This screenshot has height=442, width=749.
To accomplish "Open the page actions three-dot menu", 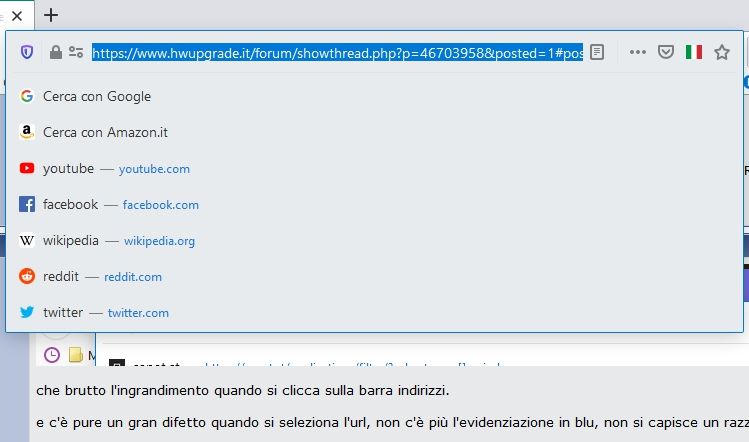I will pyautogui.click(x=638, y=52).
